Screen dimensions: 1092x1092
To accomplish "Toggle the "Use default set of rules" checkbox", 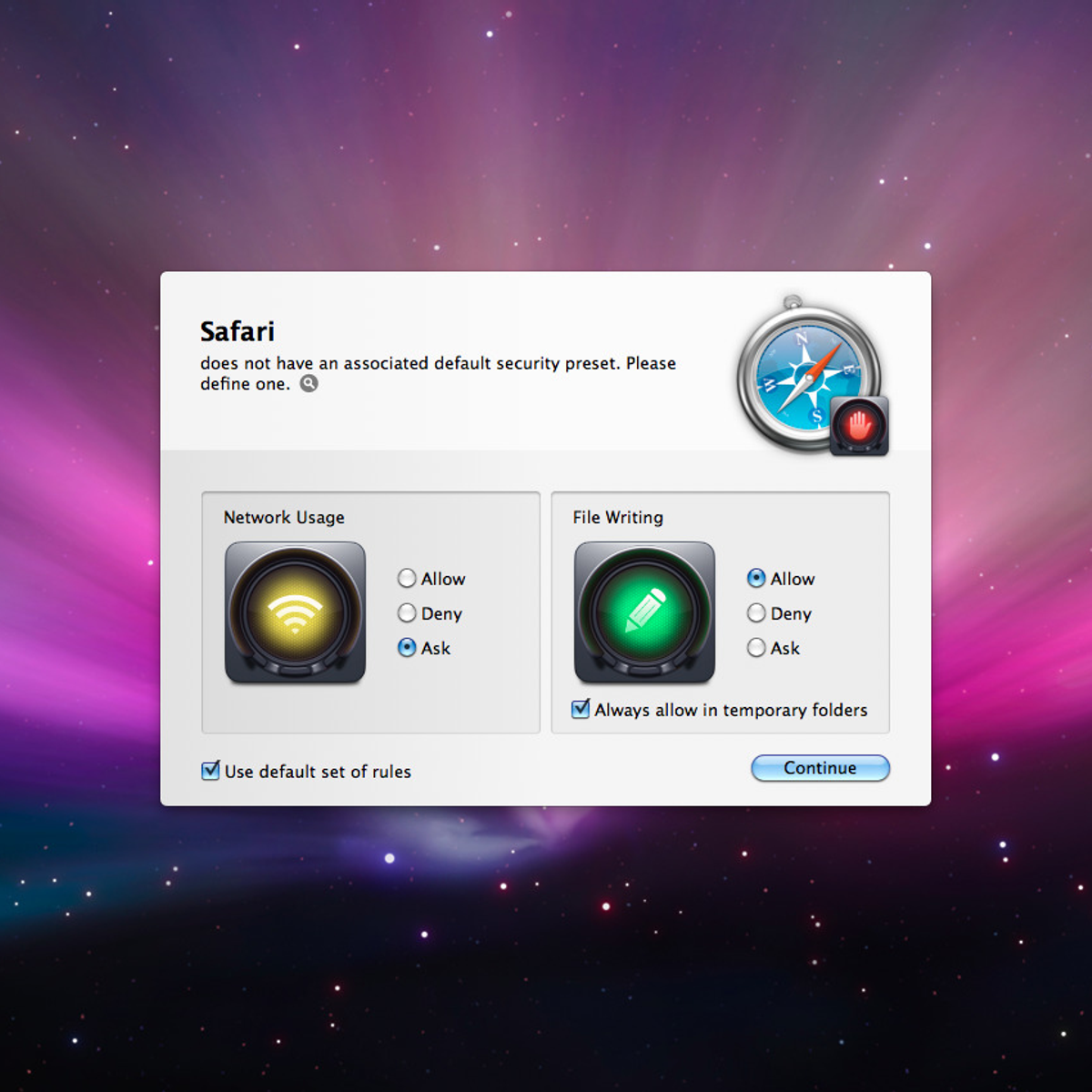I will tap(210, 771).
